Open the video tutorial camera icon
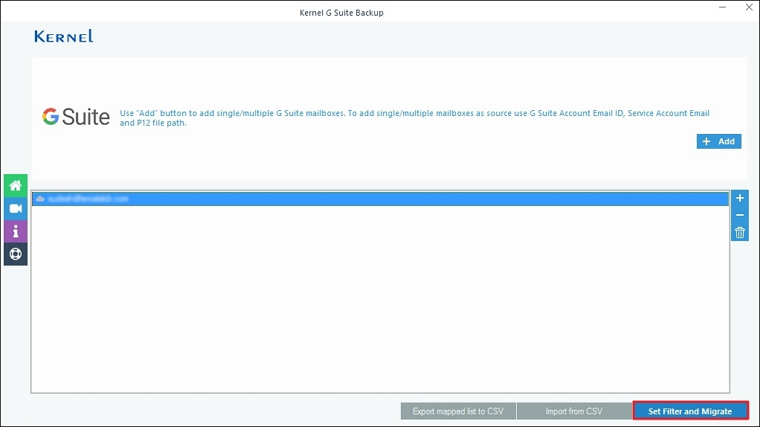760x427 pixels. tap(16, 208)
